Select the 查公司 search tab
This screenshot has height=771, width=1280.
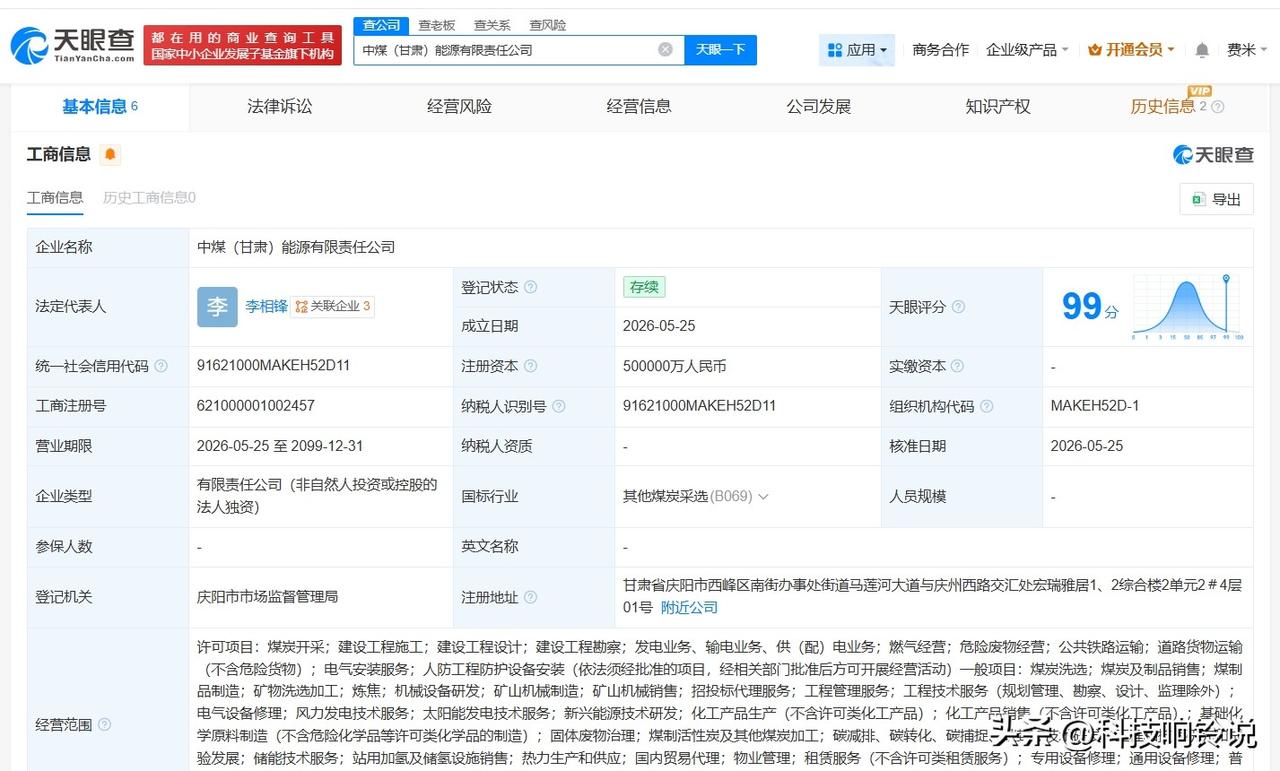[381, 25]
